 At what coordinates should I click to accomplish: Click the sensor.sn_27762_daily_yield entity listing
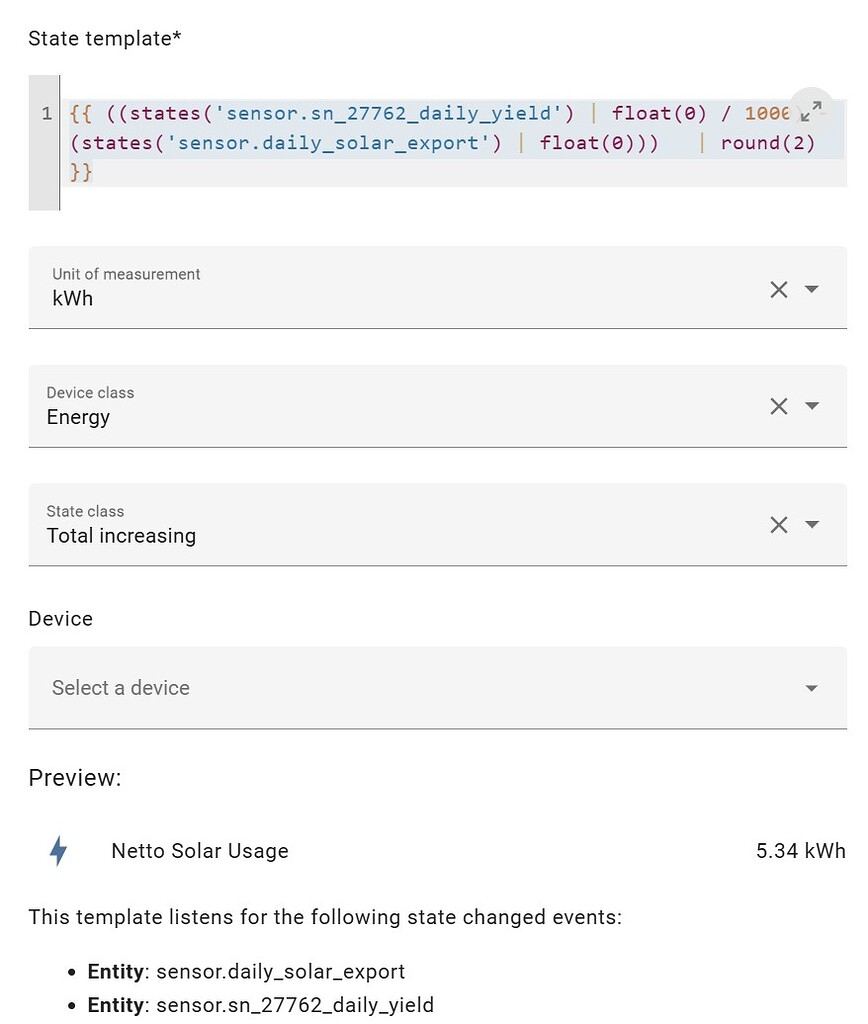[x=295, y=1005]
